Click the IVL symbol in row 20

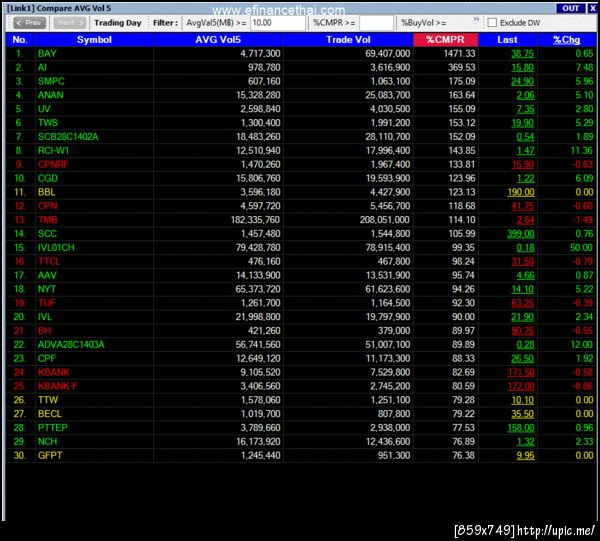pyautogui.click(x=45, y=317)
